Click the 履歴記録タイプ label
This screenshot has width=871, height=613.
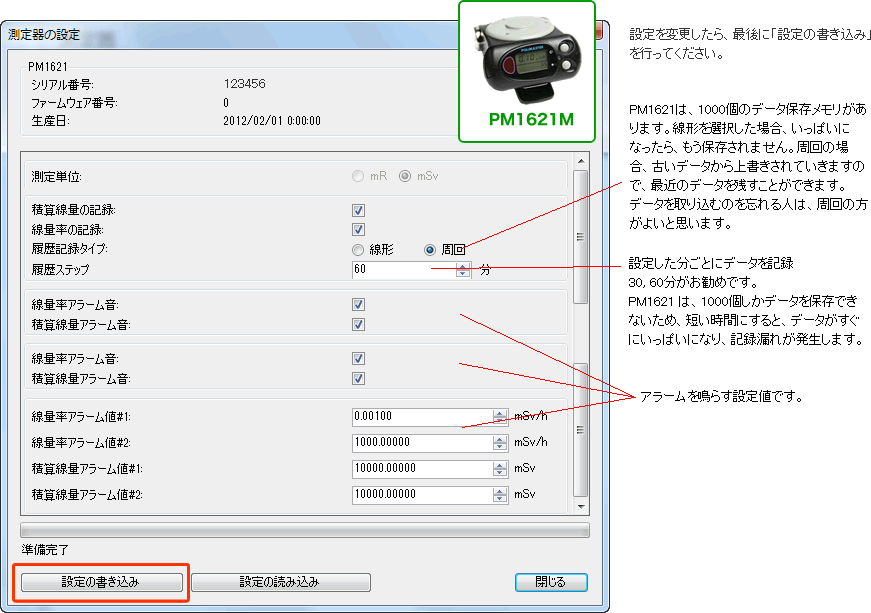tap(69, 249)
